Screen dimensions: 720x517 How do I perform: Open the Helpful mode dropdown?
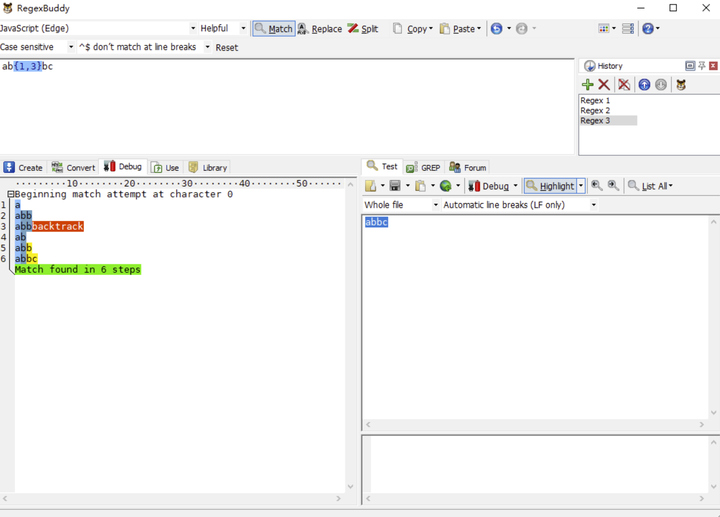pyautogui.click(x=243, y=28)
